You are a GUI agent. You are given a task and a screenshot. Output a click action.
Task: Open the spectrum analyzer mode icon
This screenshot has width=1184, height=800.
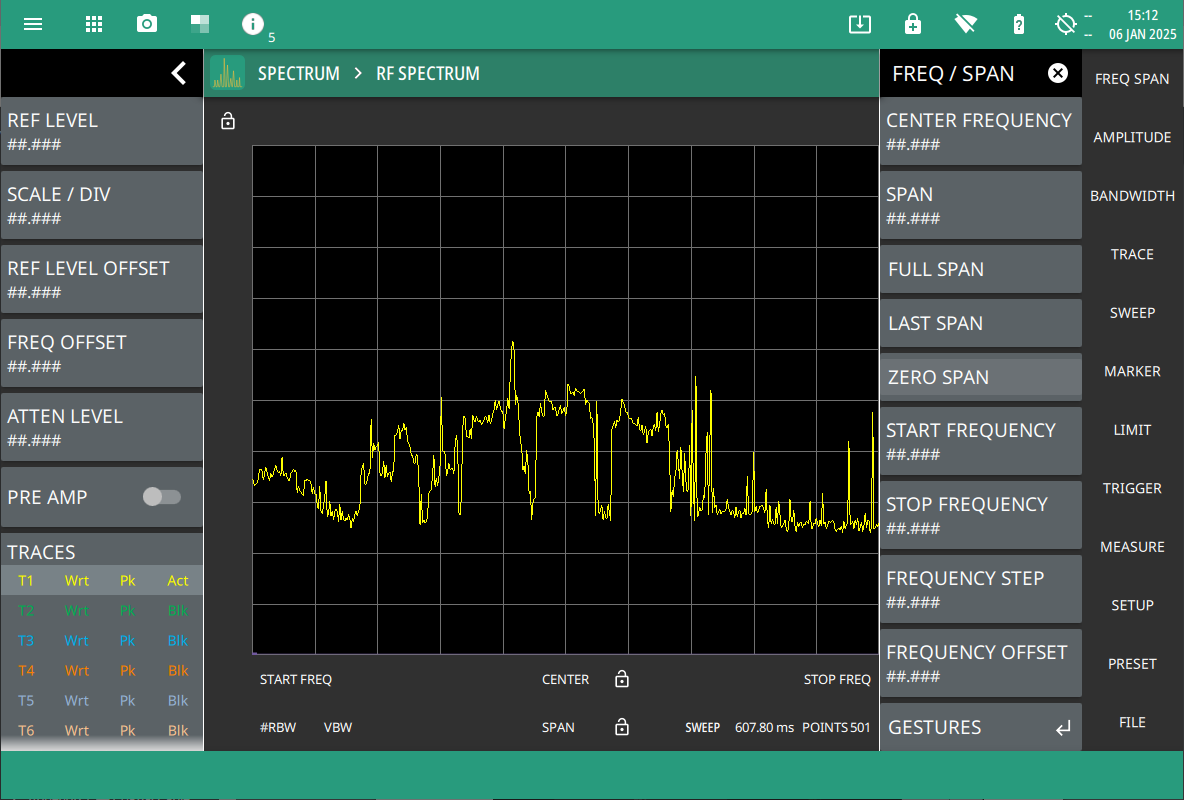pos(228,73)
